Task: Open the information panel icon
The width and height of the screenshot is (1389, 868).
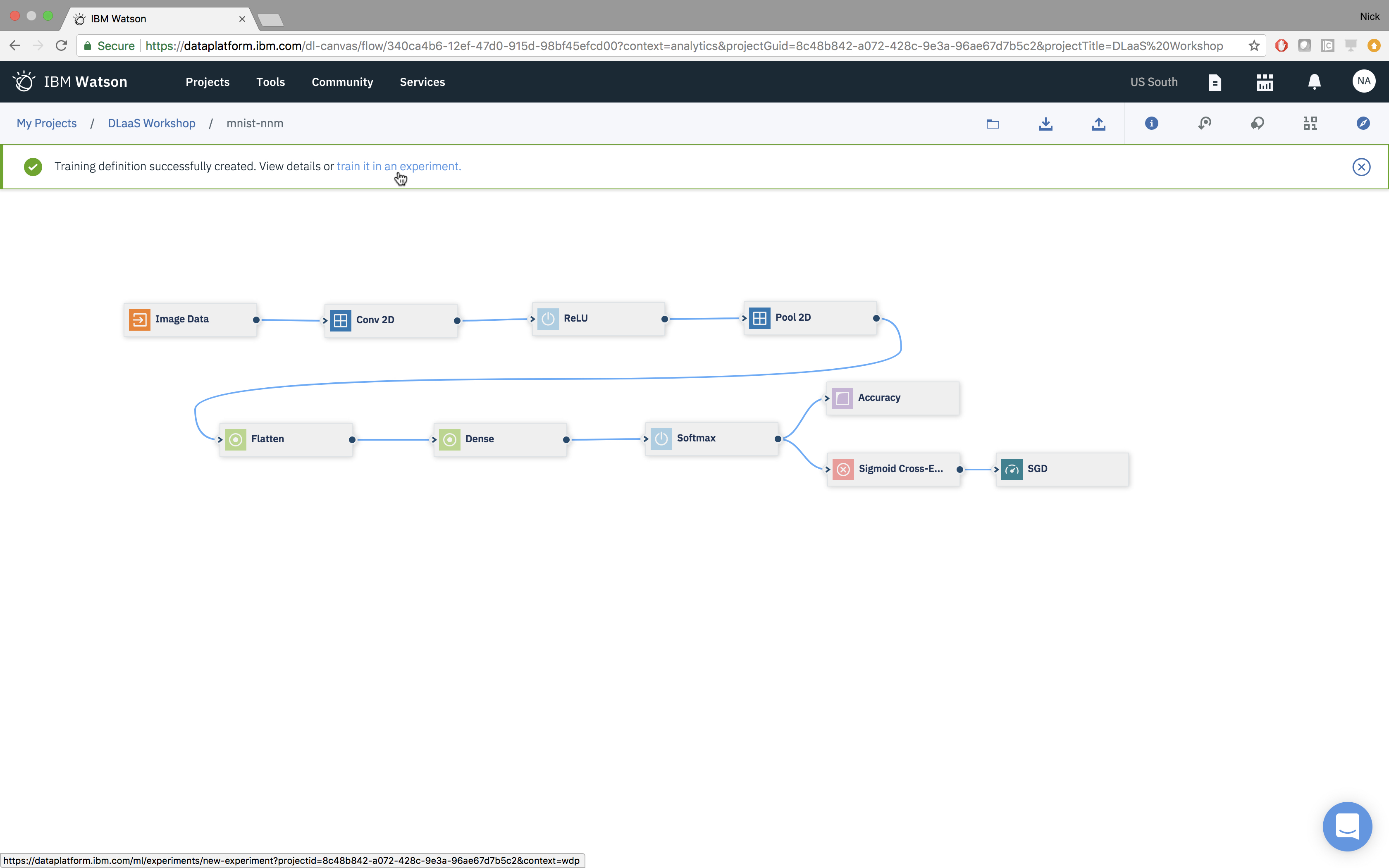Action: (1151, 124)
